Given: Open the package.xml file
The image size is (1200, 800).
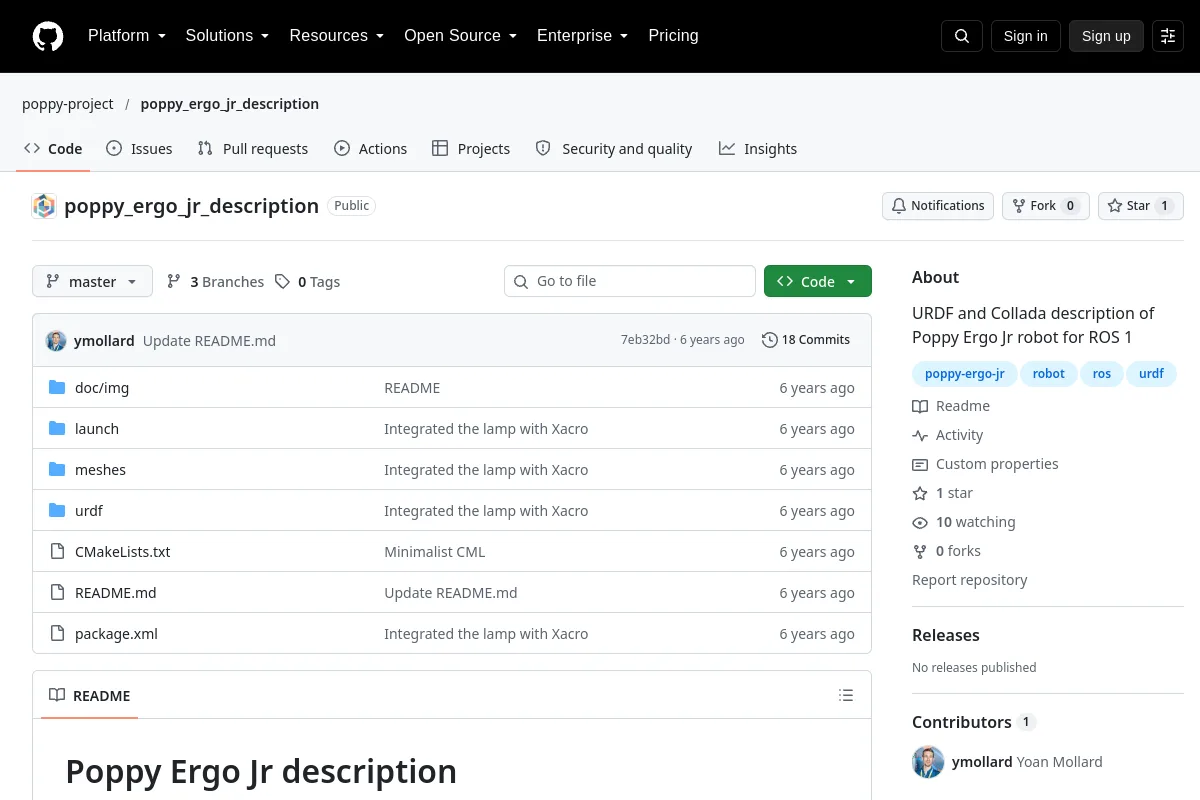Looking at the screenshot, I should (x=116, y=634).
